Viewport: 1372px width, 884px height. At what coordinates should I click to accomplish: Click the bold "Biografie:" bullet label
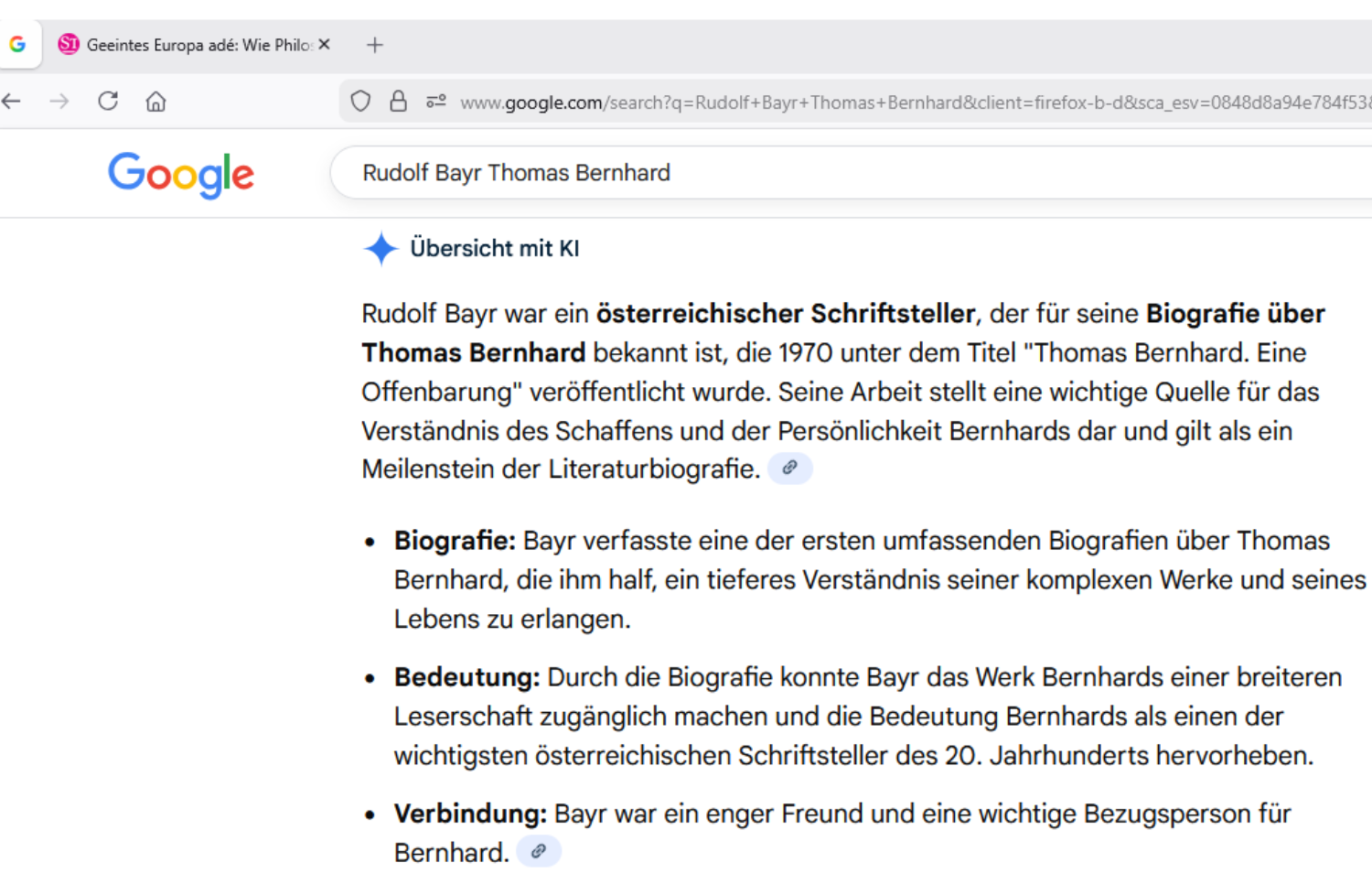coord(455,541)
